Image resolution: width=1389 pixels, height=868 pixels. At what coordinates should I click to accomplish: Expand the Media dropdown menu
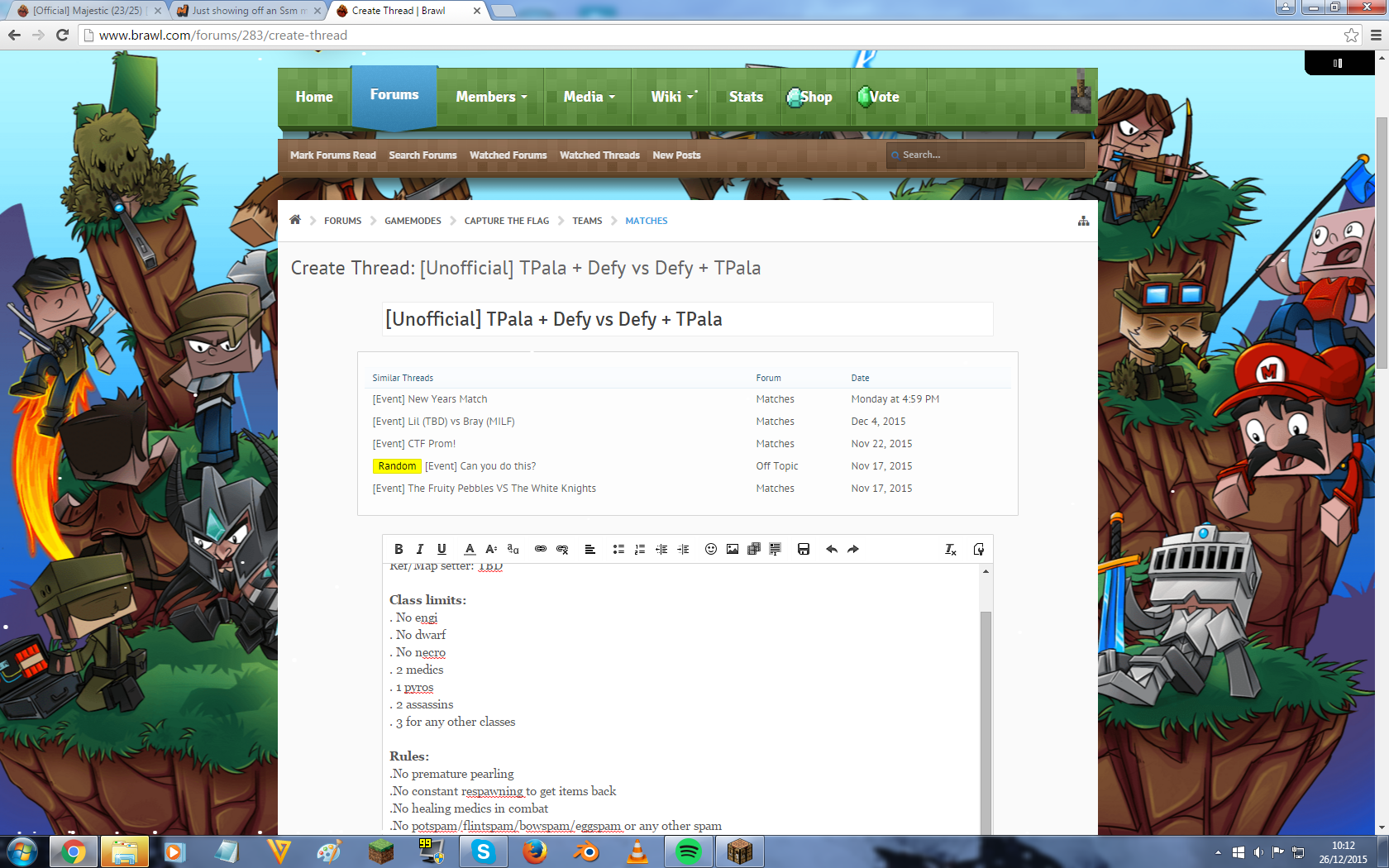point(589,97)
